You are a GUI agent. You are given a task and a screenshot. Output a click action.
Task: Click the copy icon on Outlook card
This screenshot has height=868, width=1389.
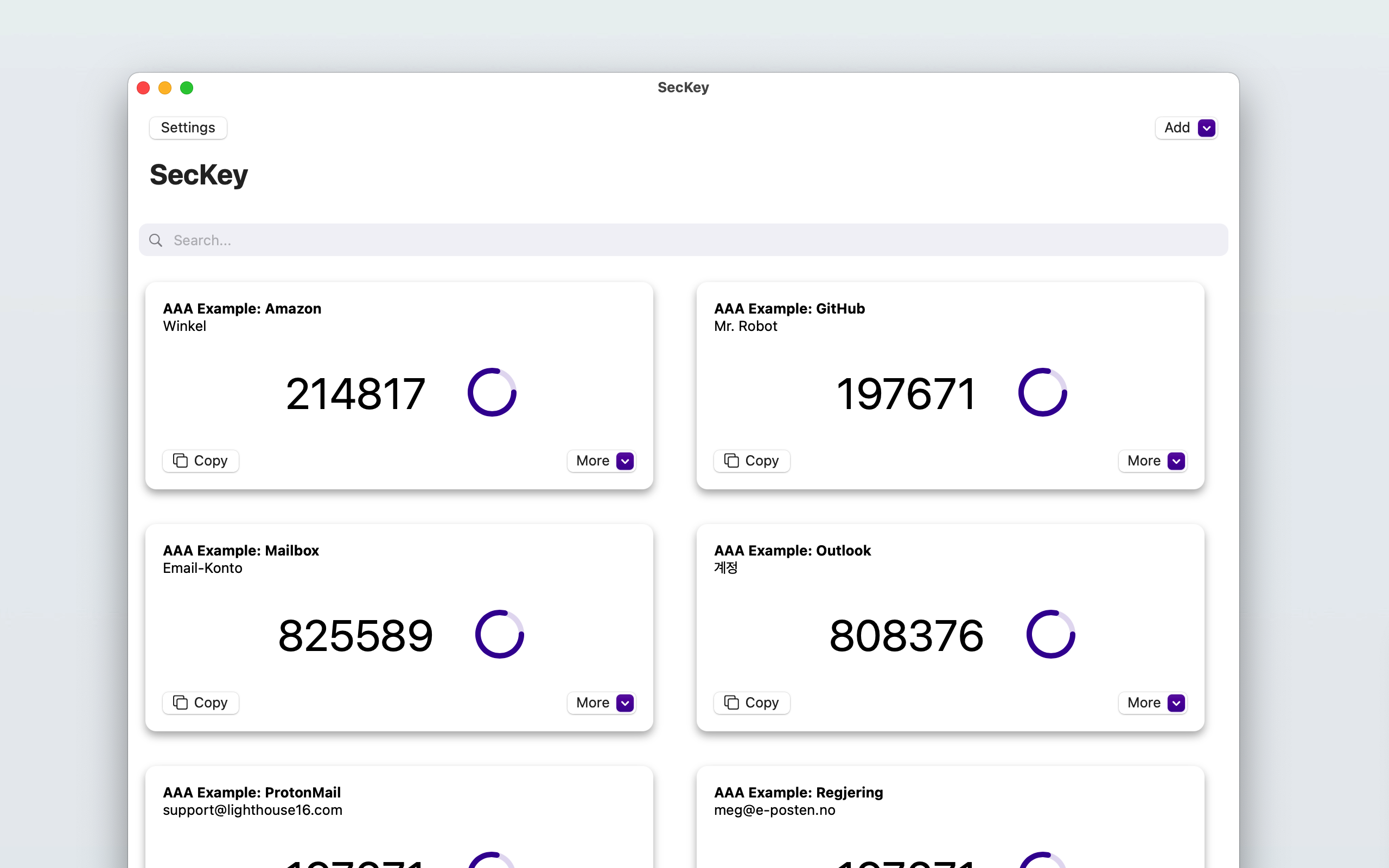pyautogui.click(x=731, y=702)
